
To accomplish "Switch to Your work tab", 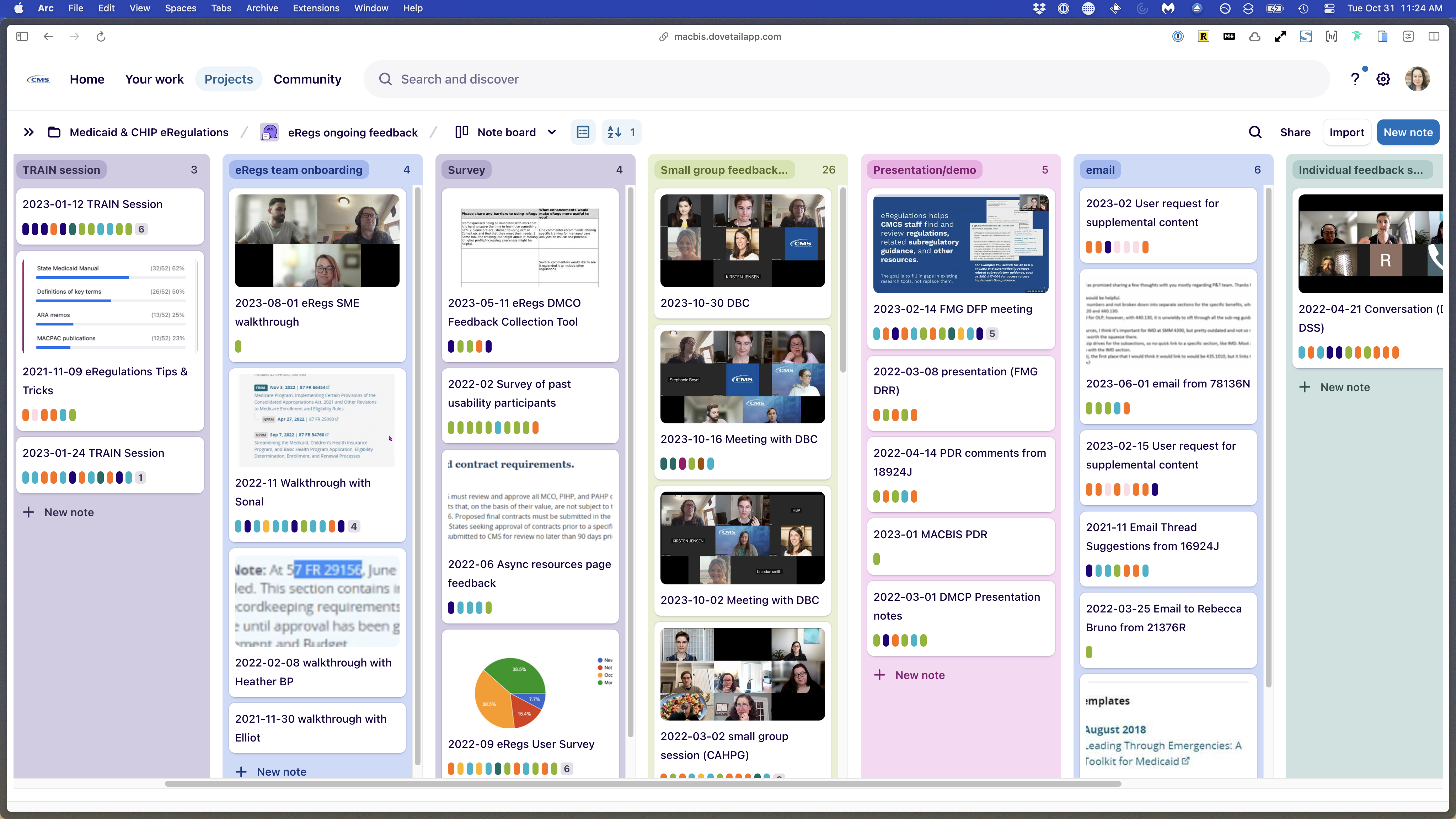I will [154, 79].
